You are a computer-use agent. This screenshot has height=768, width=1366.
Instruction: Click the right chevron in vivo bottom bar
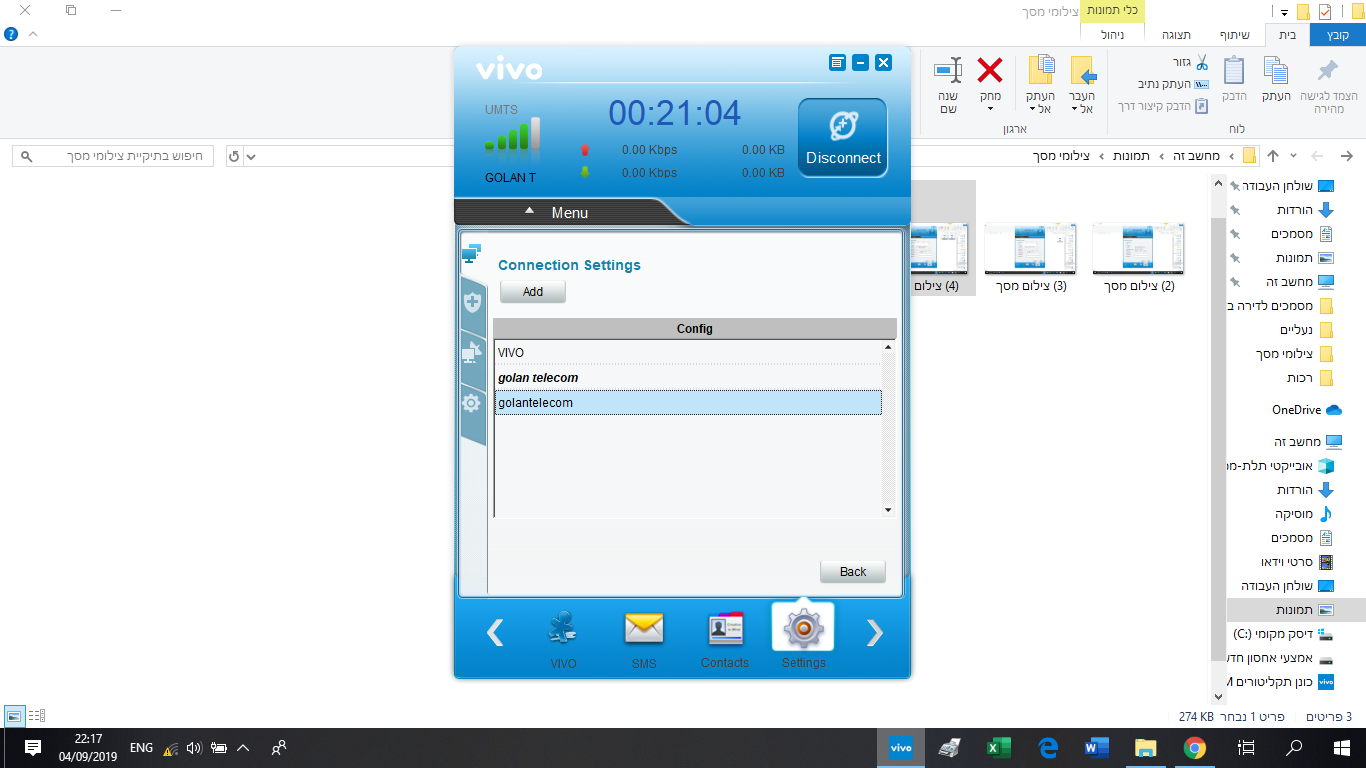[x=875, y=632]
